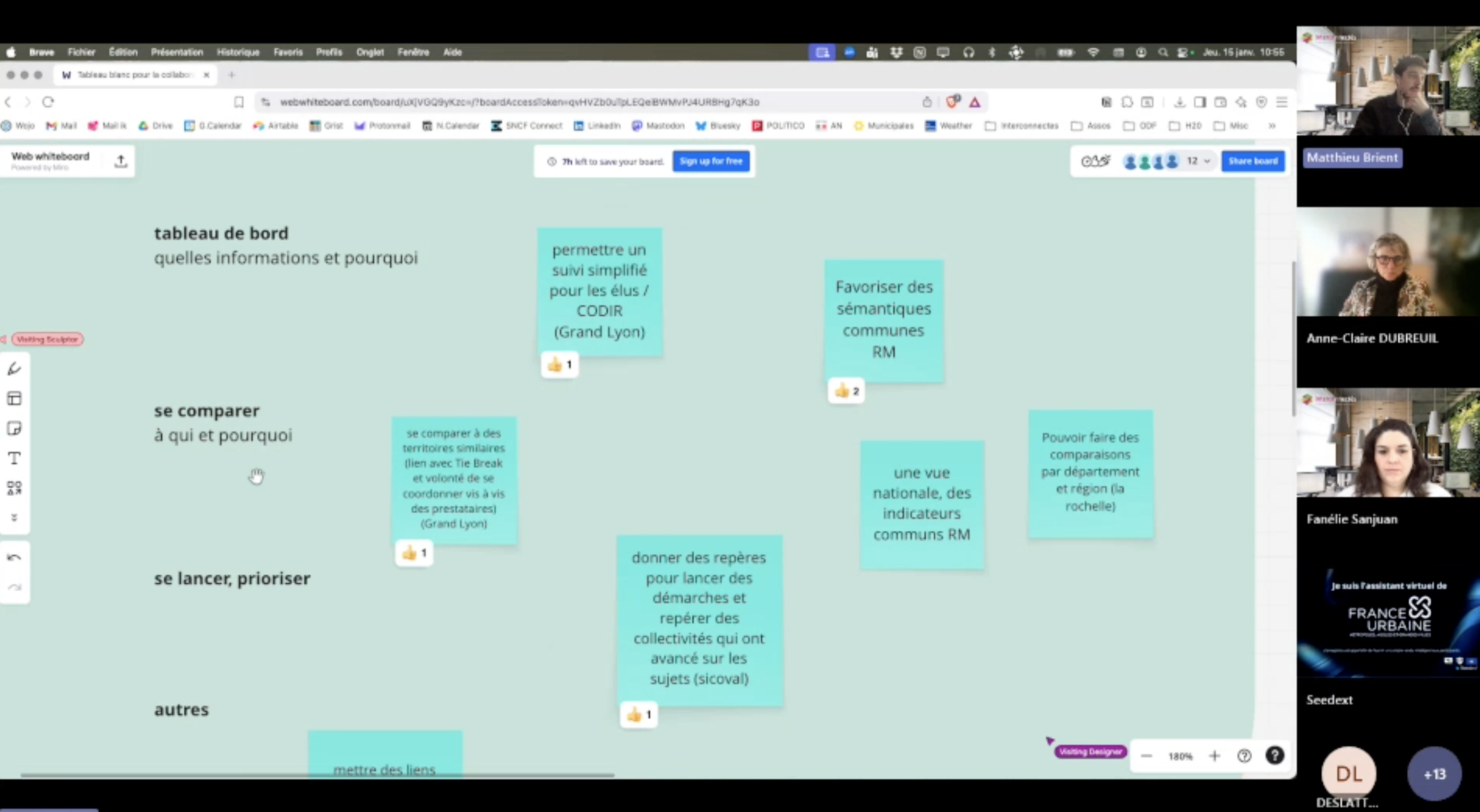Click the Share board button

coord(1252,161)
